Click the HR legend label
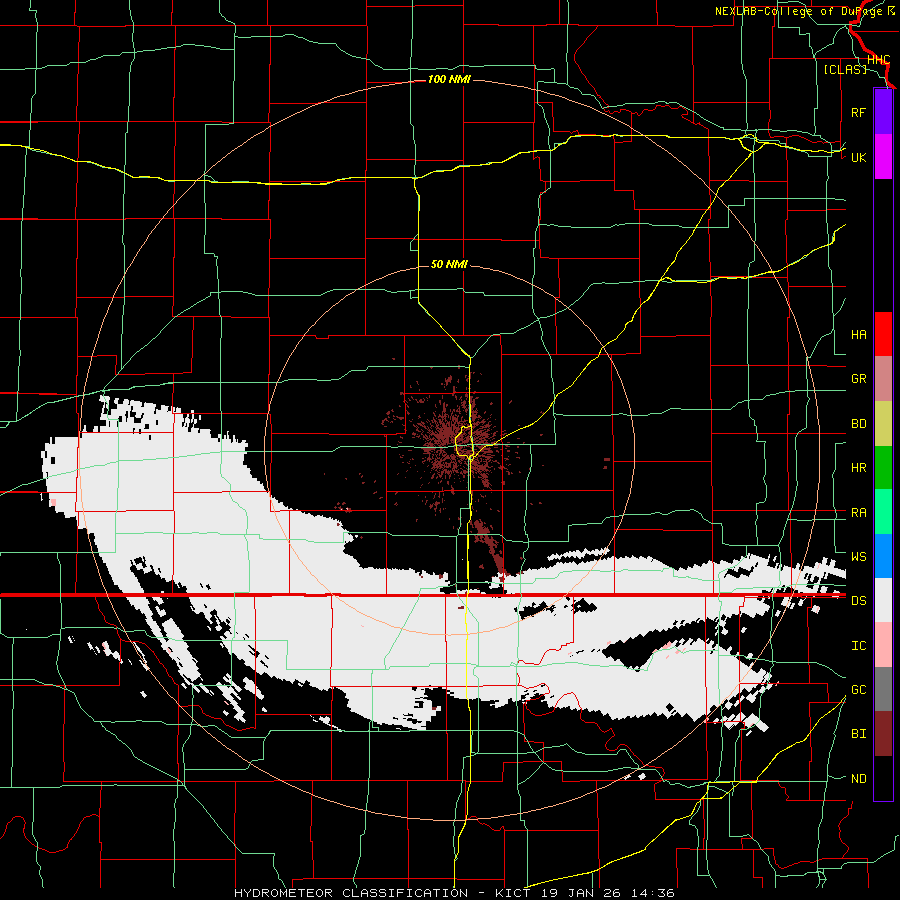Screen dimensions: 900x900 click(x=858, y=468)
